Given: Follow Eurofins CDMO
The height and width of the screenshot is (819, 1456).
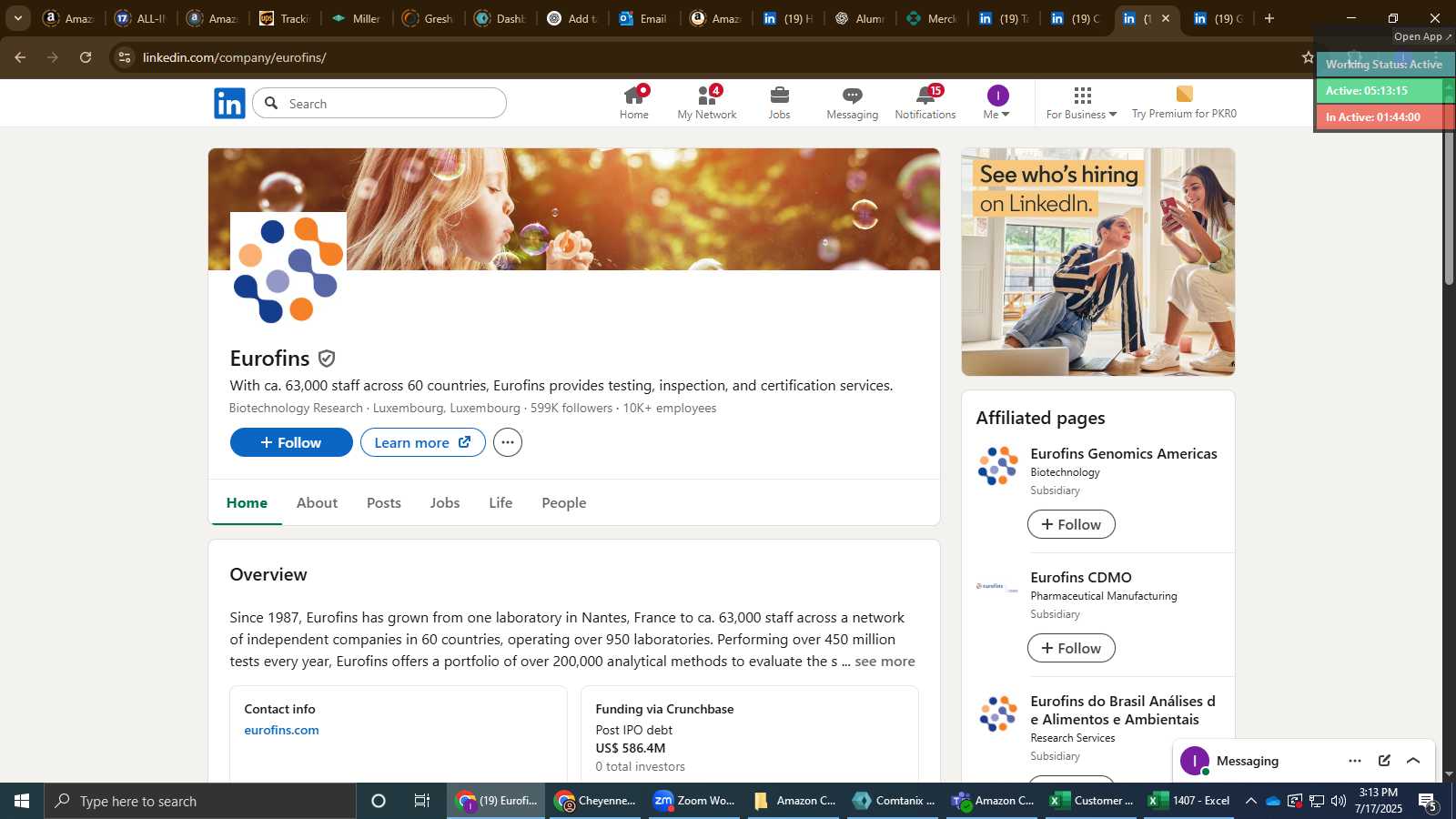Looking at the screenshot, I should coord(1071,648).
